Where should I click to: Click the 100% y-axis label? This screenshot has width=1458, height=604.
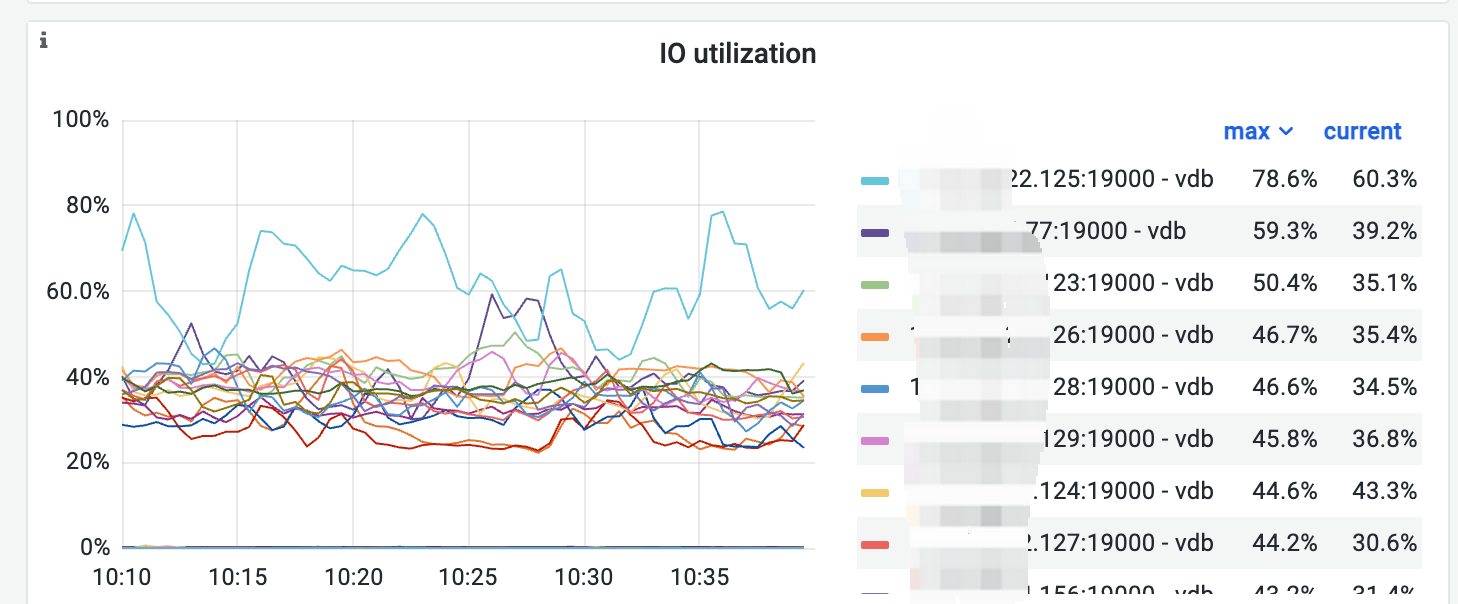79,121
